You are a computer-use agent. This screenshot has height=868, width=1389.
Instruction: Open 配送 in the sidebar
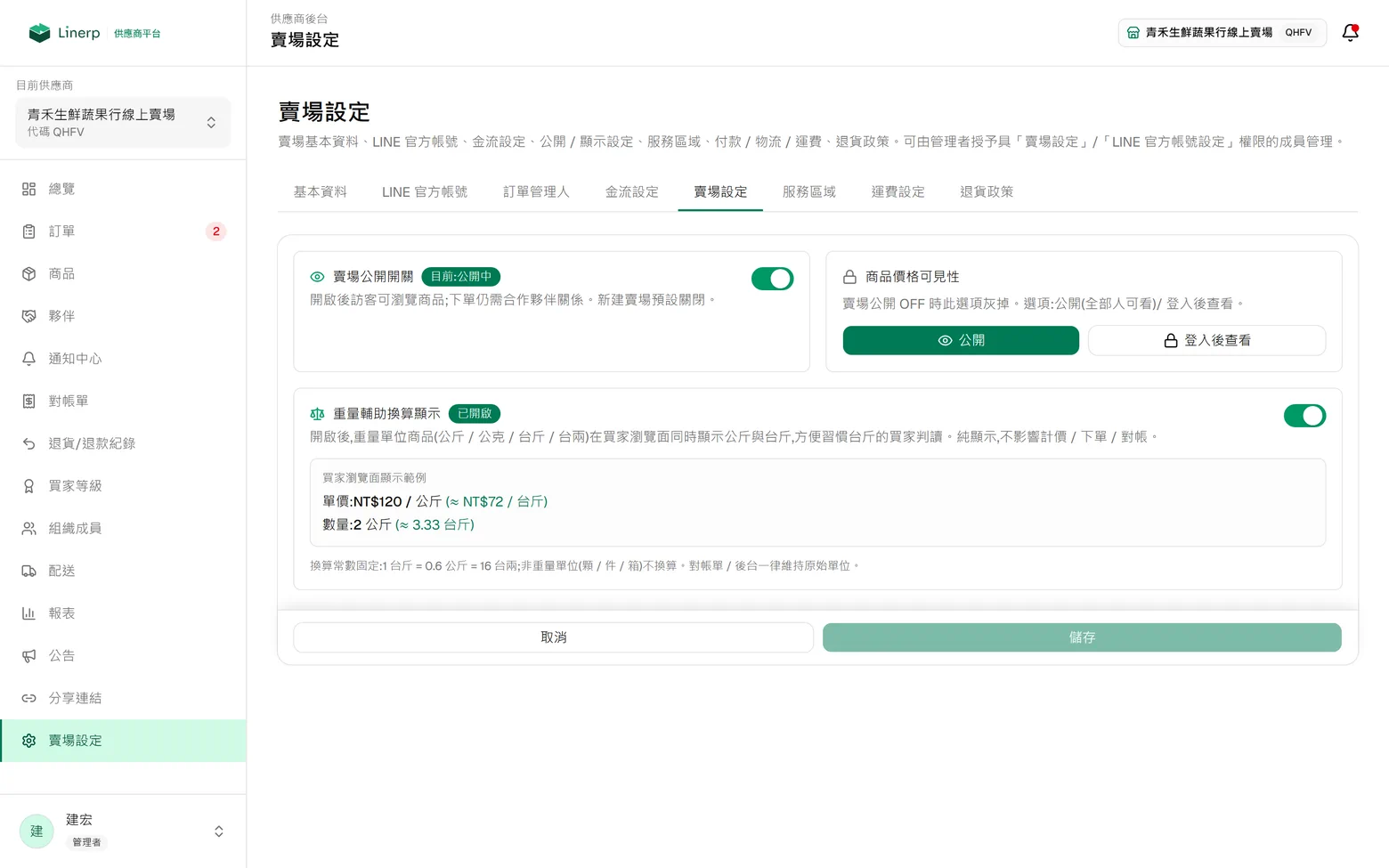point(123,571)
